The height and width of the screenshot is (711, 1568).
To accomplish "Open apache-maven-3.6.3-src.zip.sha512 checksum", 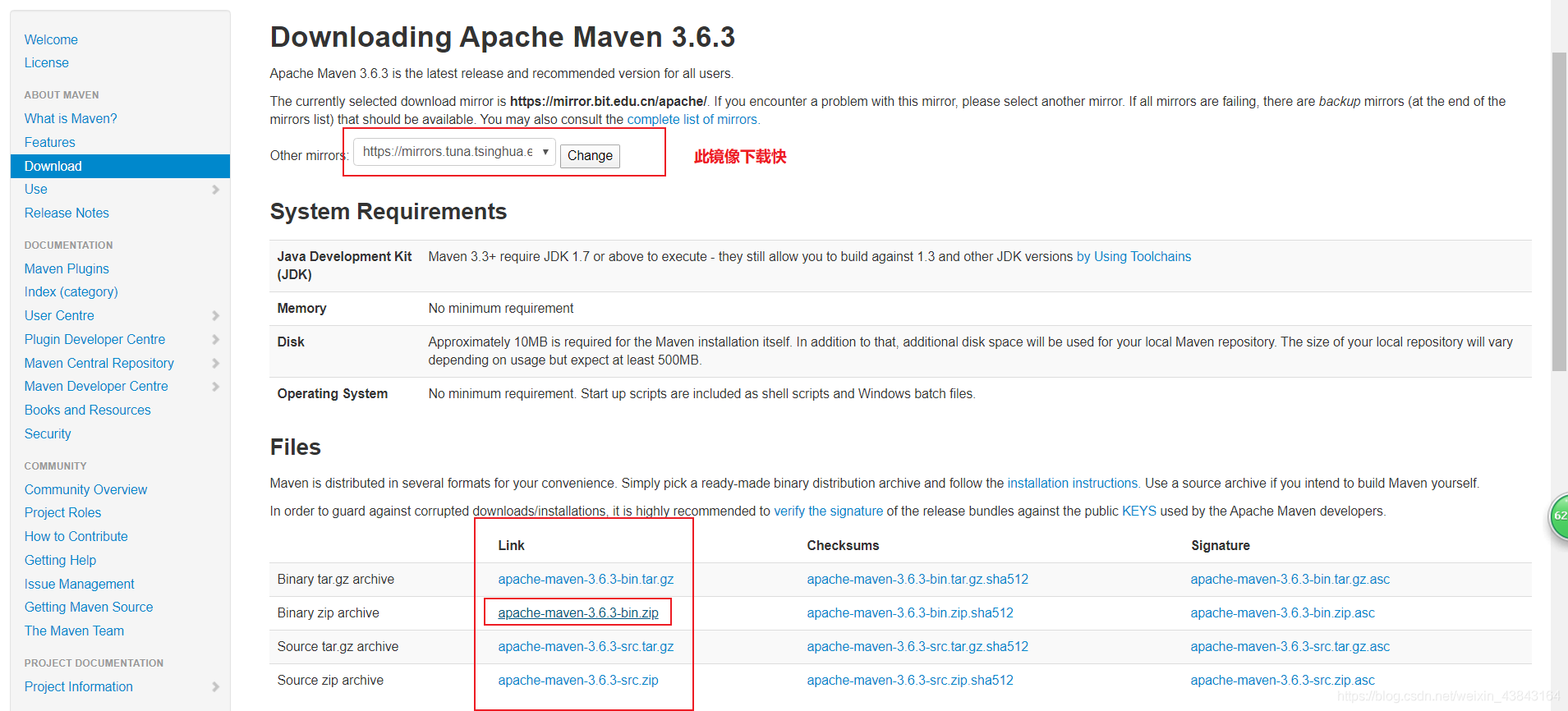I will click(x=910, y=680).
